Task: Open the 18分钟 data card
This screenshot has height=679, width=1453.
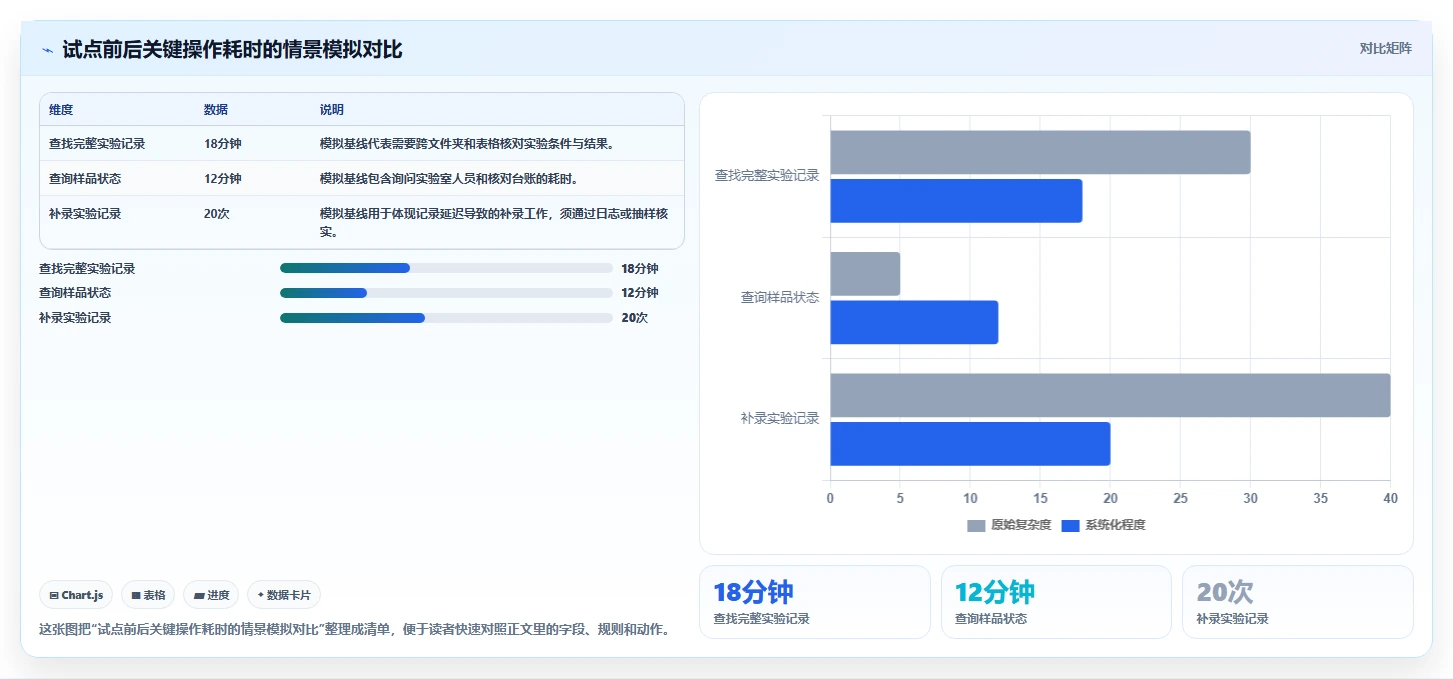Action: tap(815, 602)
